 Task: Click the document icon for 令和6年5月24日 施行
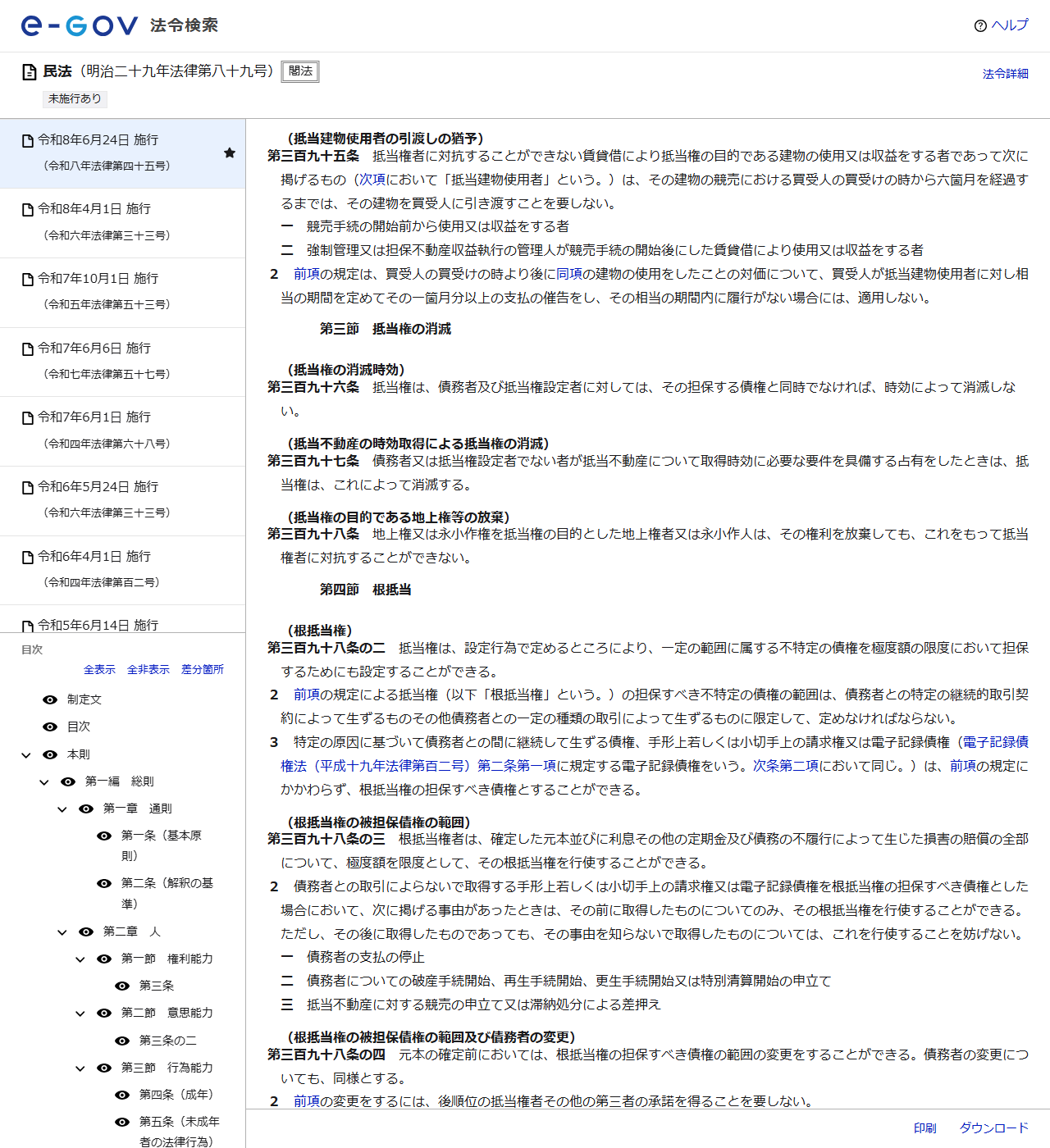[28, 488]
